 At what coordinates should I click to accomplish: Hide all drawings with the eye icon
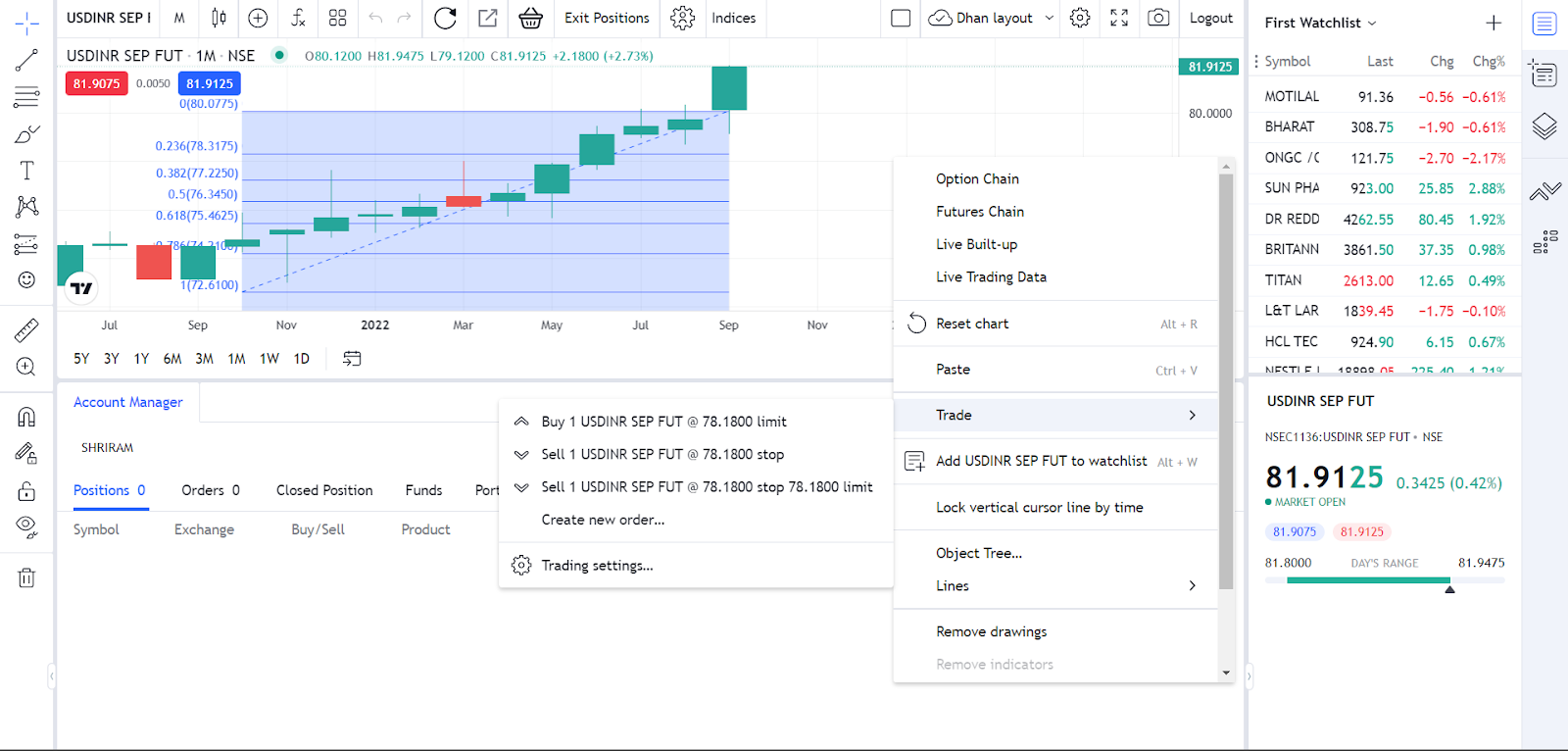[26, 527]
